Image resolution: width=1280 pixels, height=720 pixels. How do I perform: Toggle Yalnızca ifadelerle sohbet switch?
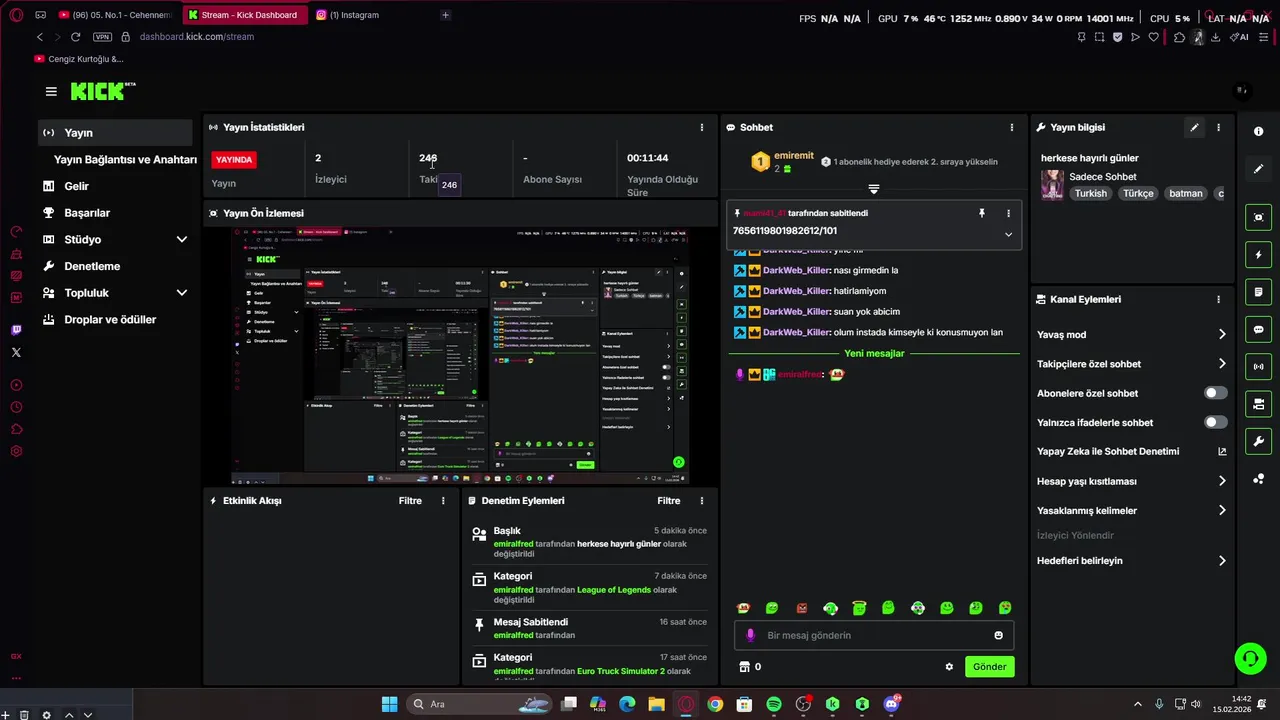coord(1215,422)
